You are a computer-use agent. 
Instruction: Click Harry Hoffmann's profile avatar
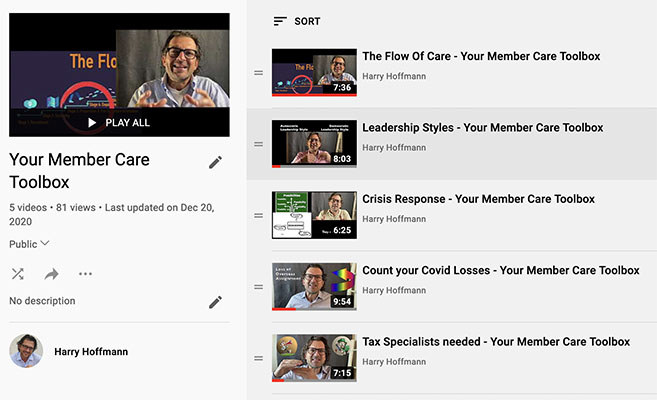(26, 351)
